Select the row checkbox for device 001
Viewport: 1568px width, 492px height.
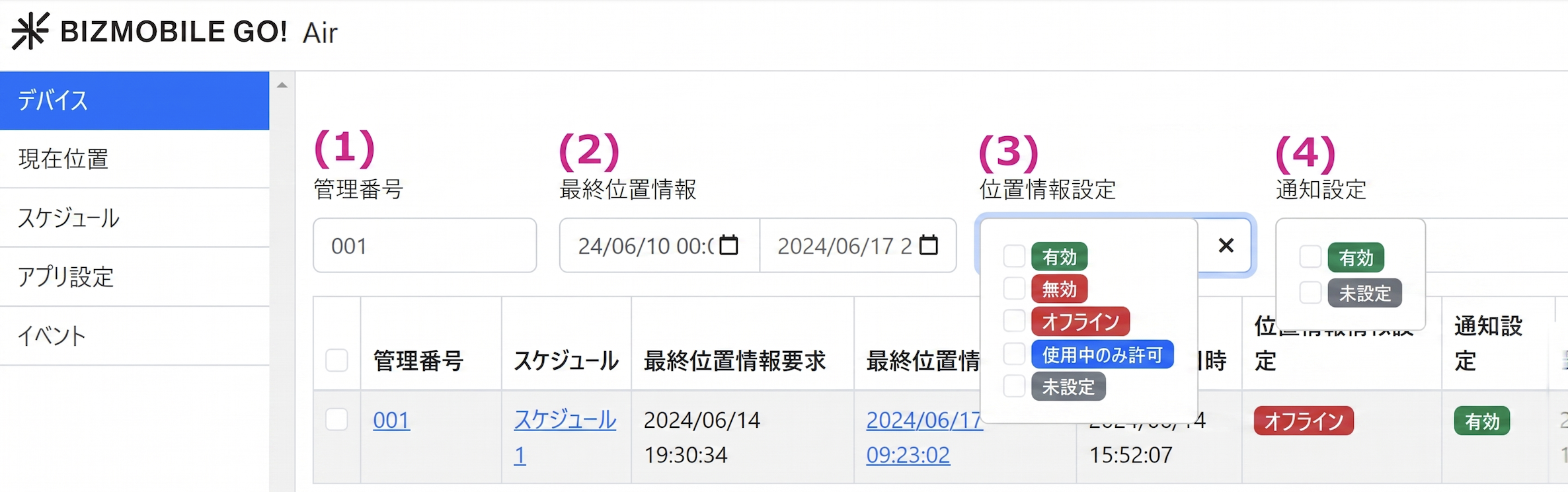click(336, 419)
